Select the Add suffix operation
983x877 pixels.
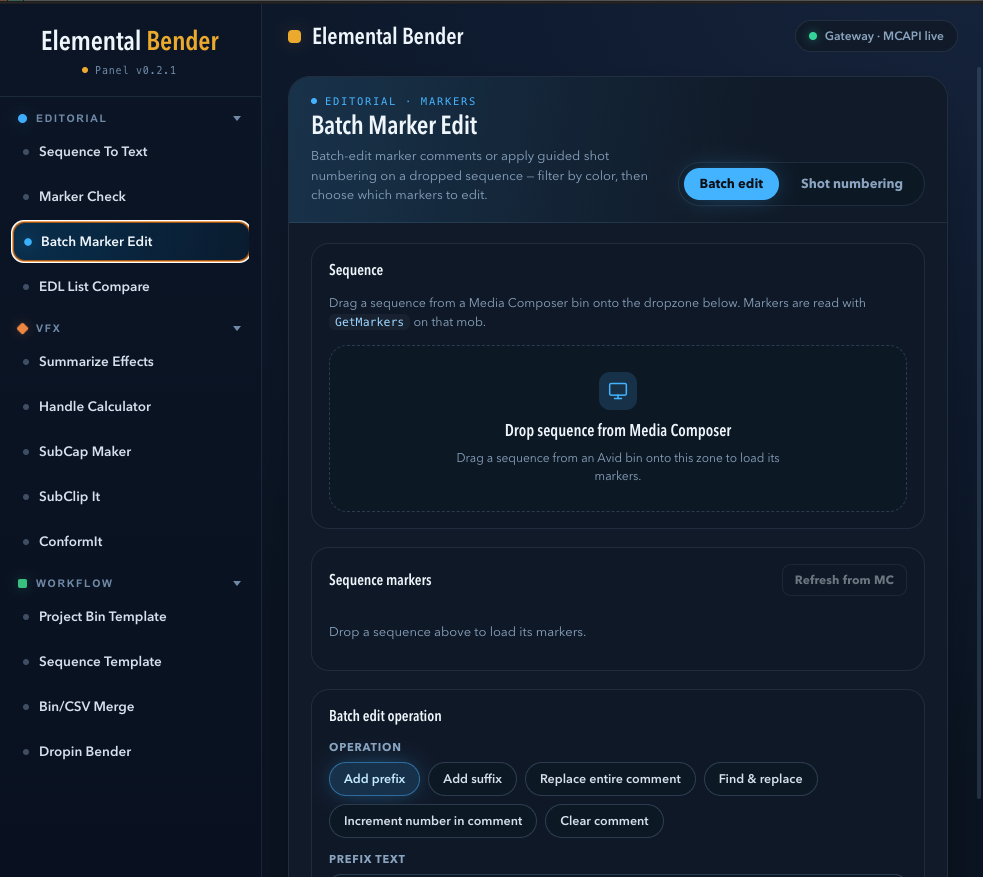472,779
